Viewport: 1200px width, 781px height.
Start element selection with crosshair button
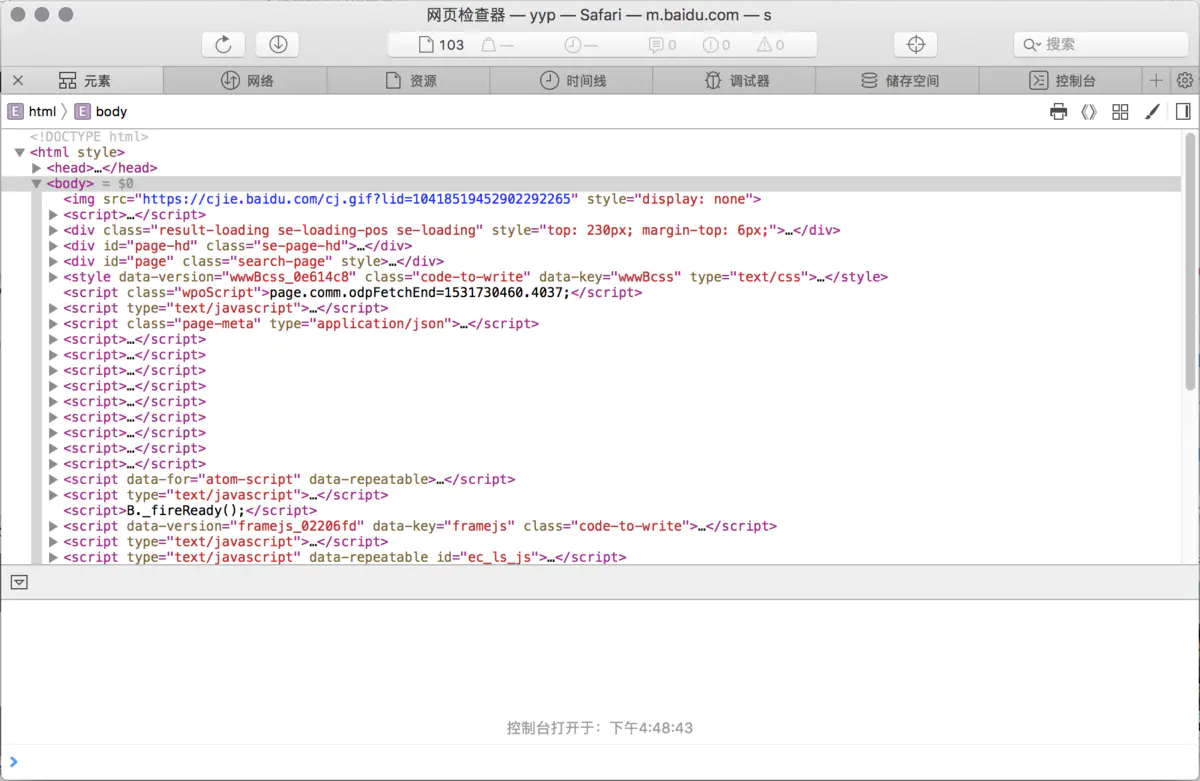(x=915, y=44)
